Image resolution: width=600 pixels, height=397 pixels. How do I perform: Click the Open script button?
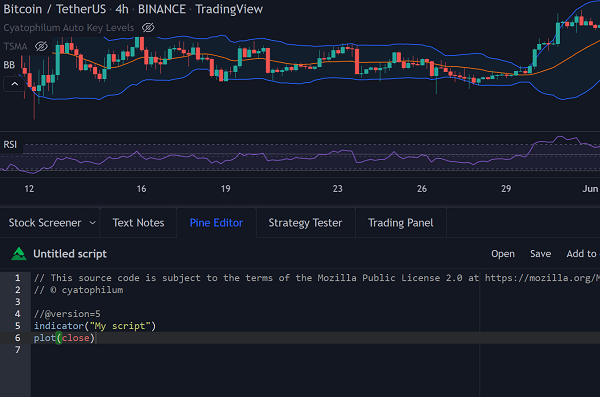pyautogui.click(x=503, y=254)
